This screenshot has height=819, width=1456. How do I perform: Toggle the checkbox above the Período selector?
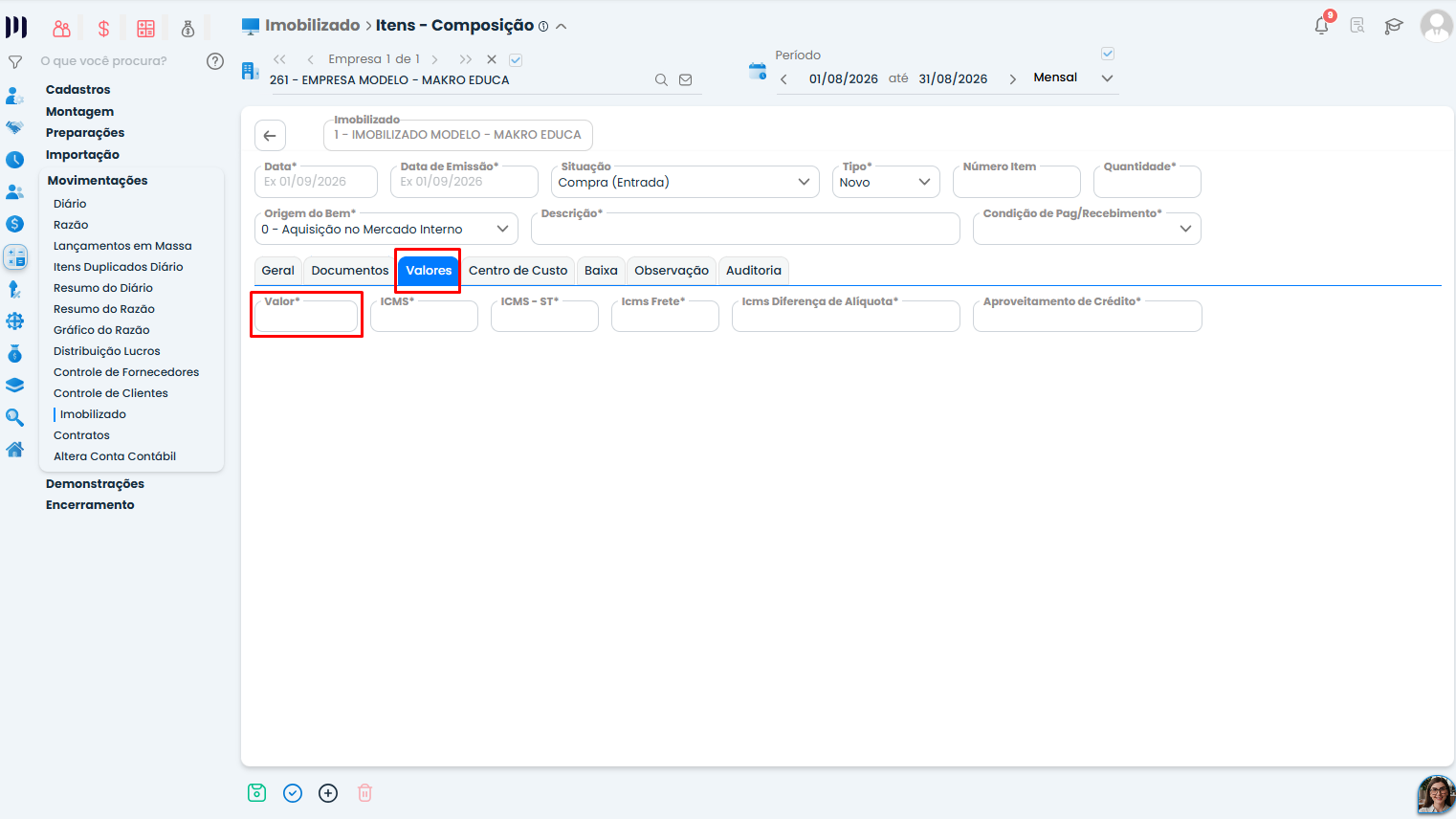point(1108,54)
